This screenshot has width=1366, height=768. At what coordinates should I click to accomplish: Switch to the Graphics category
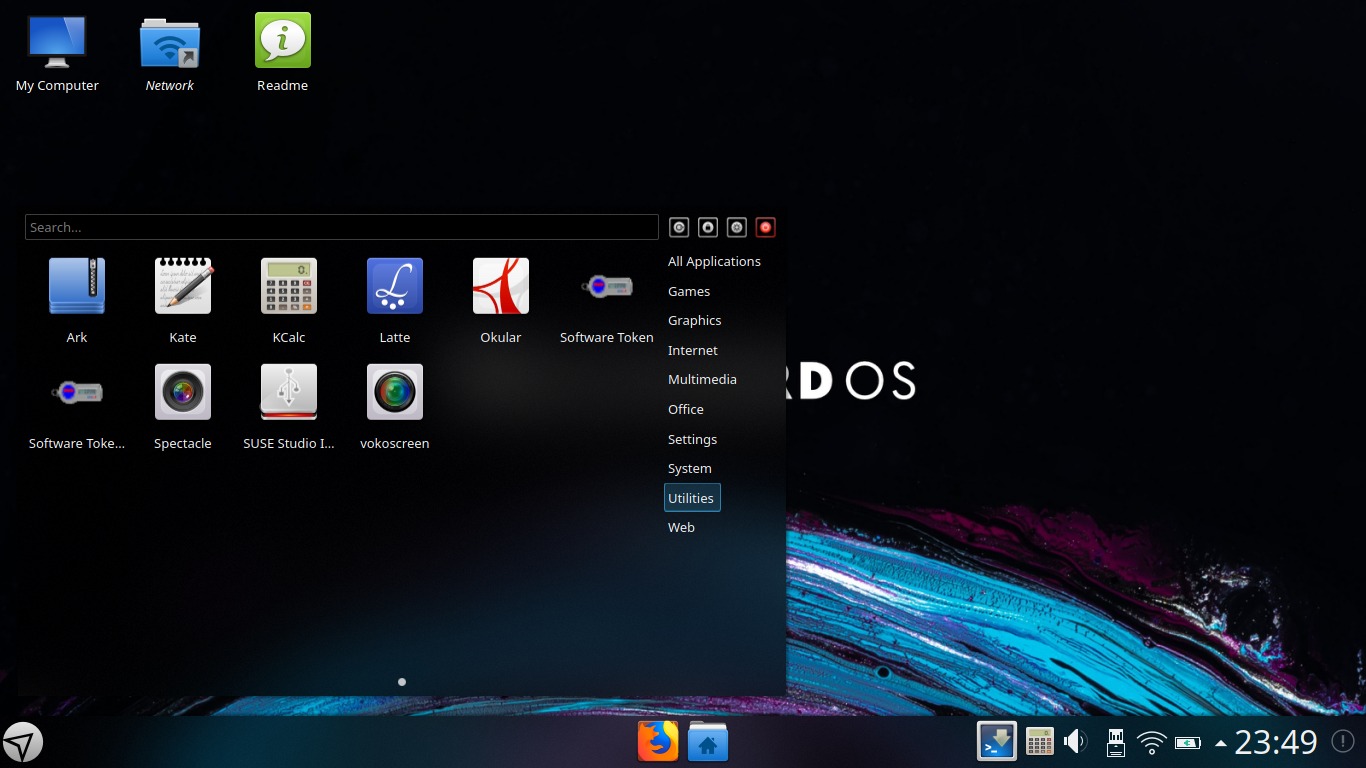coord(694,320)
